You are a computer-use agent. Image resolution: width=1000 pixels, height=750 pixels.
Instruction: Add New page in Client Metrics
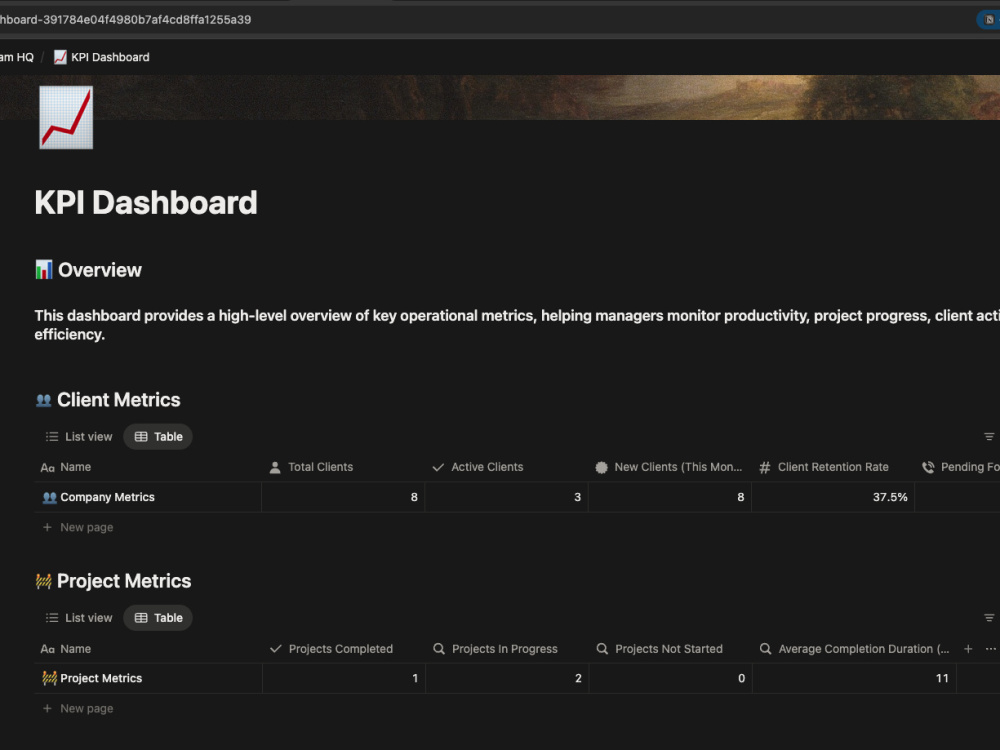[78, 527]
